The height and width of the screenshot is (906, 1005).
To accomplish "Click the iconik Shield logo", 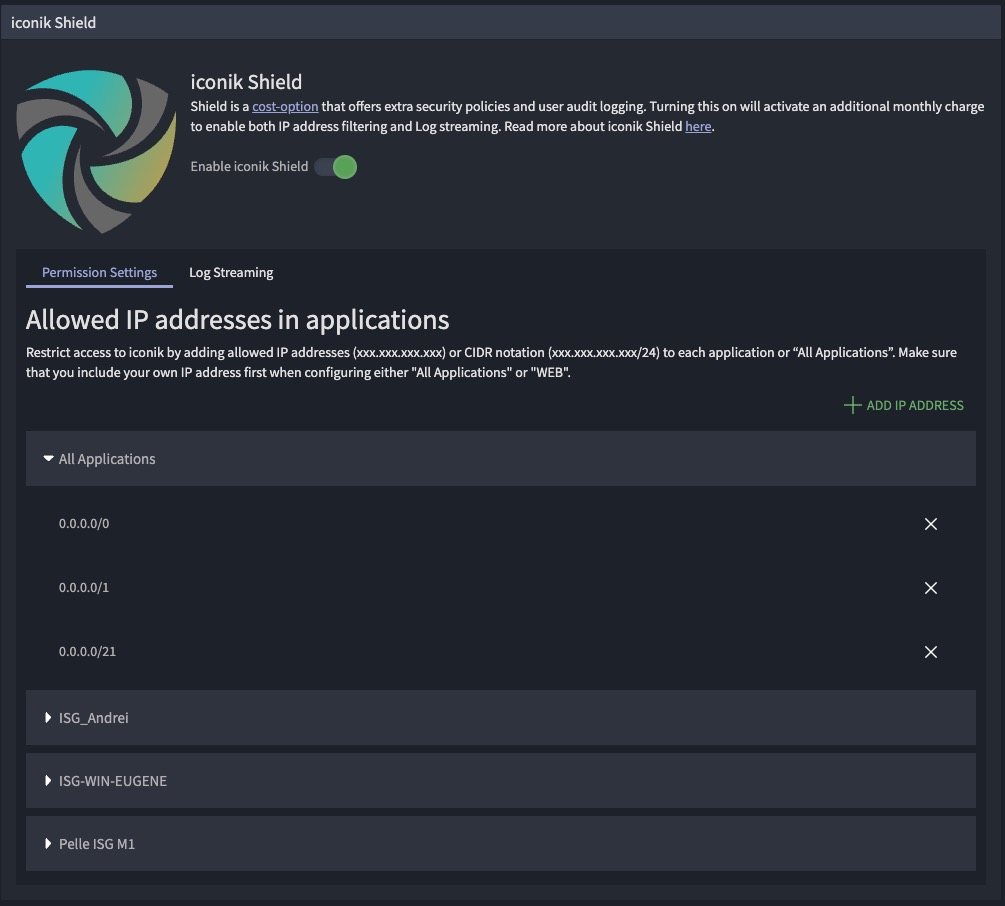I will 96,148.
